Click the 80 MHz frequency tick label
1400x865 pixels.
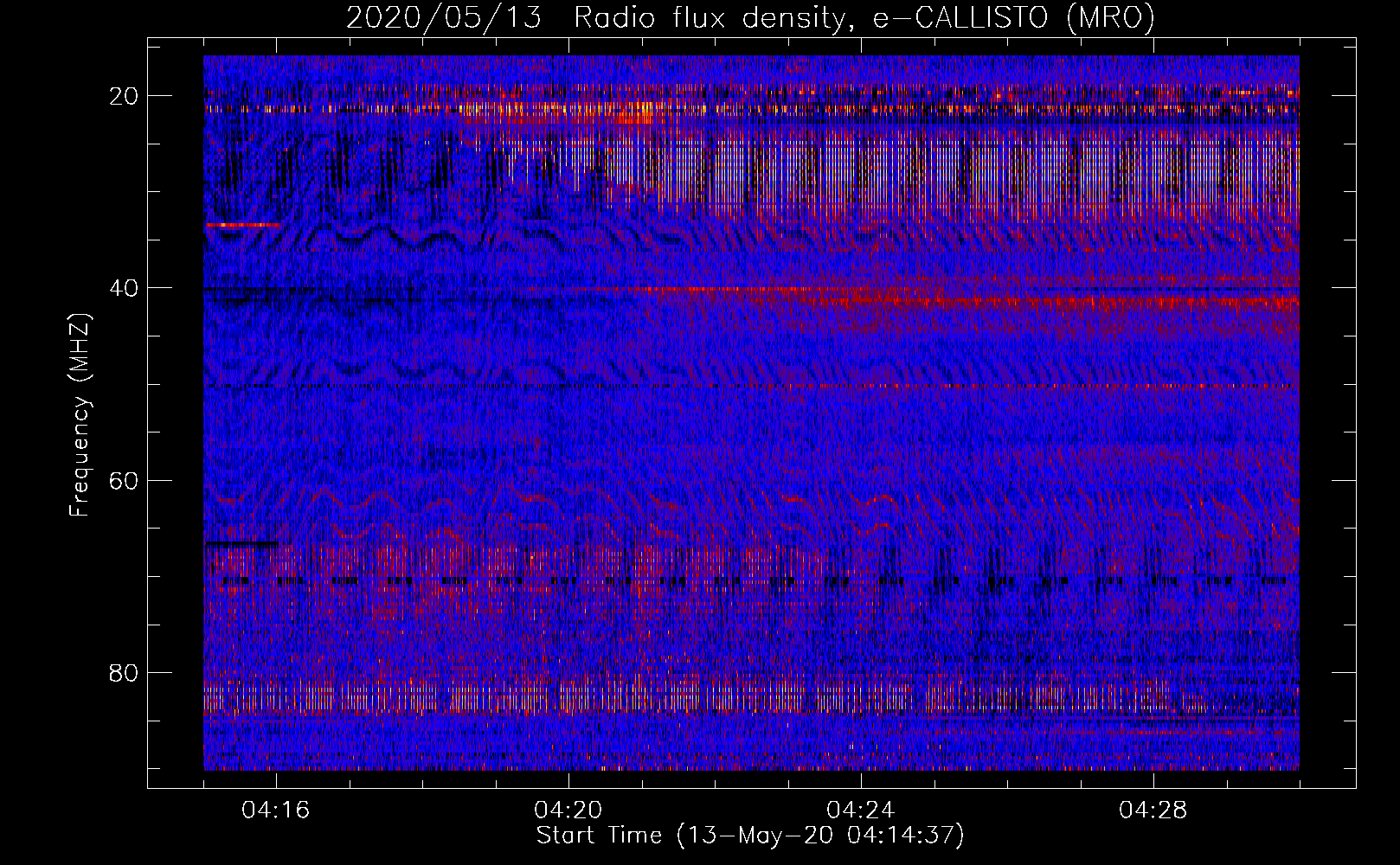click(x=125, y=672)
